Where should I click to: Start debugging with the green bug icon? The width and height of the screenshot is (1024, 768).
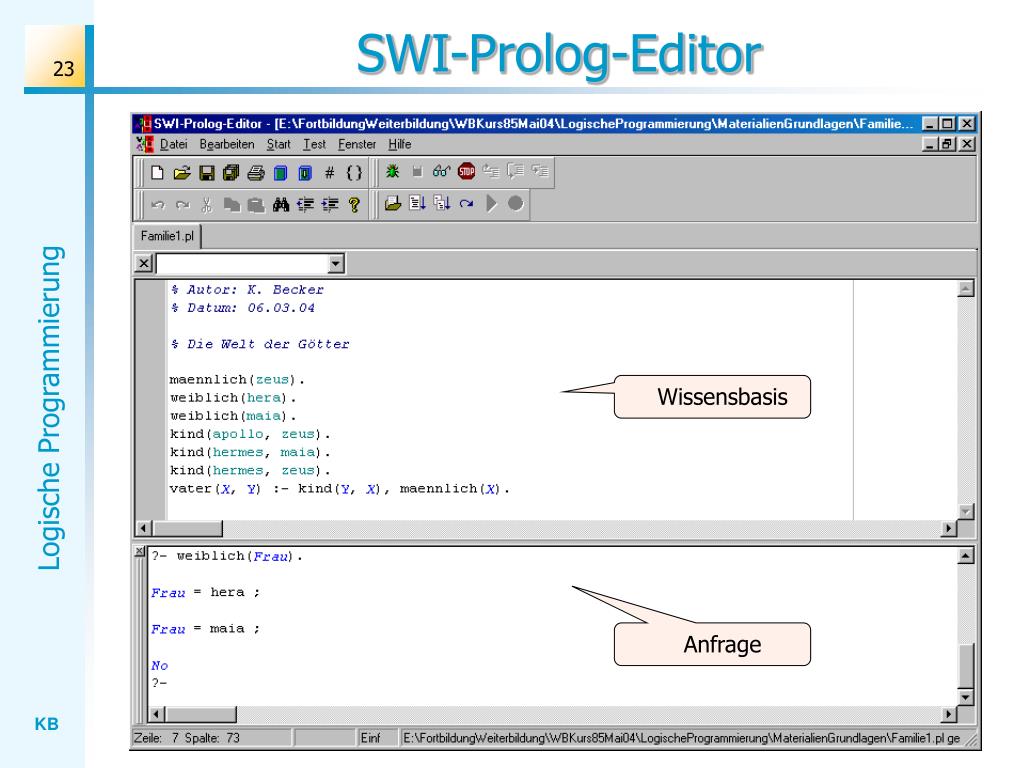pyautogui.click(x=392, y=172)
